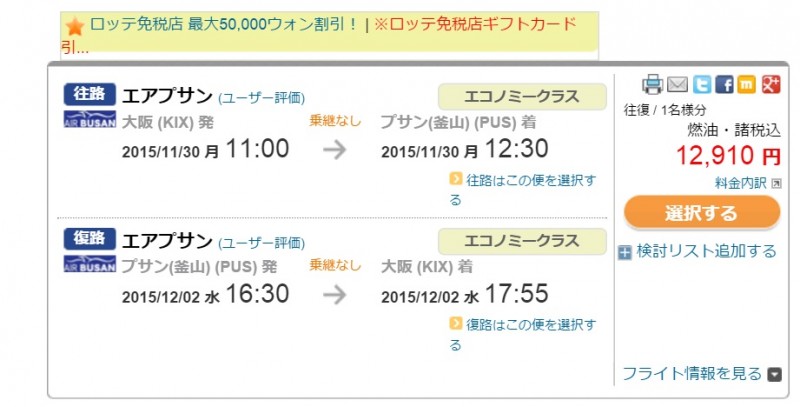Share the fare on Twitter
800x407 pixels.
(x=702, y=84)
